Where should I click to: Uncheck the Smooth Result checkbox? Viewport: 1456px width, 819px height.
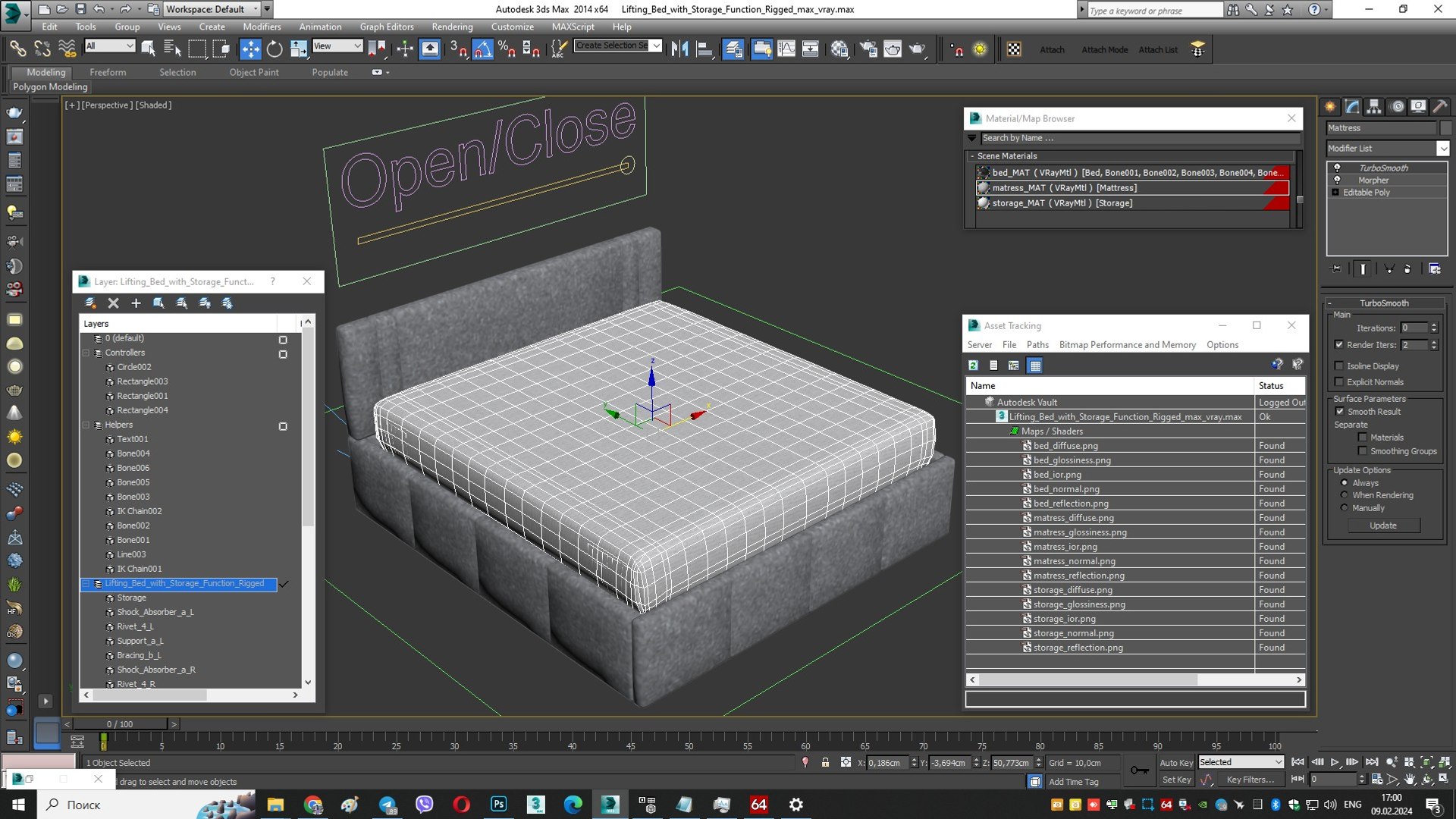(1340, 411)
